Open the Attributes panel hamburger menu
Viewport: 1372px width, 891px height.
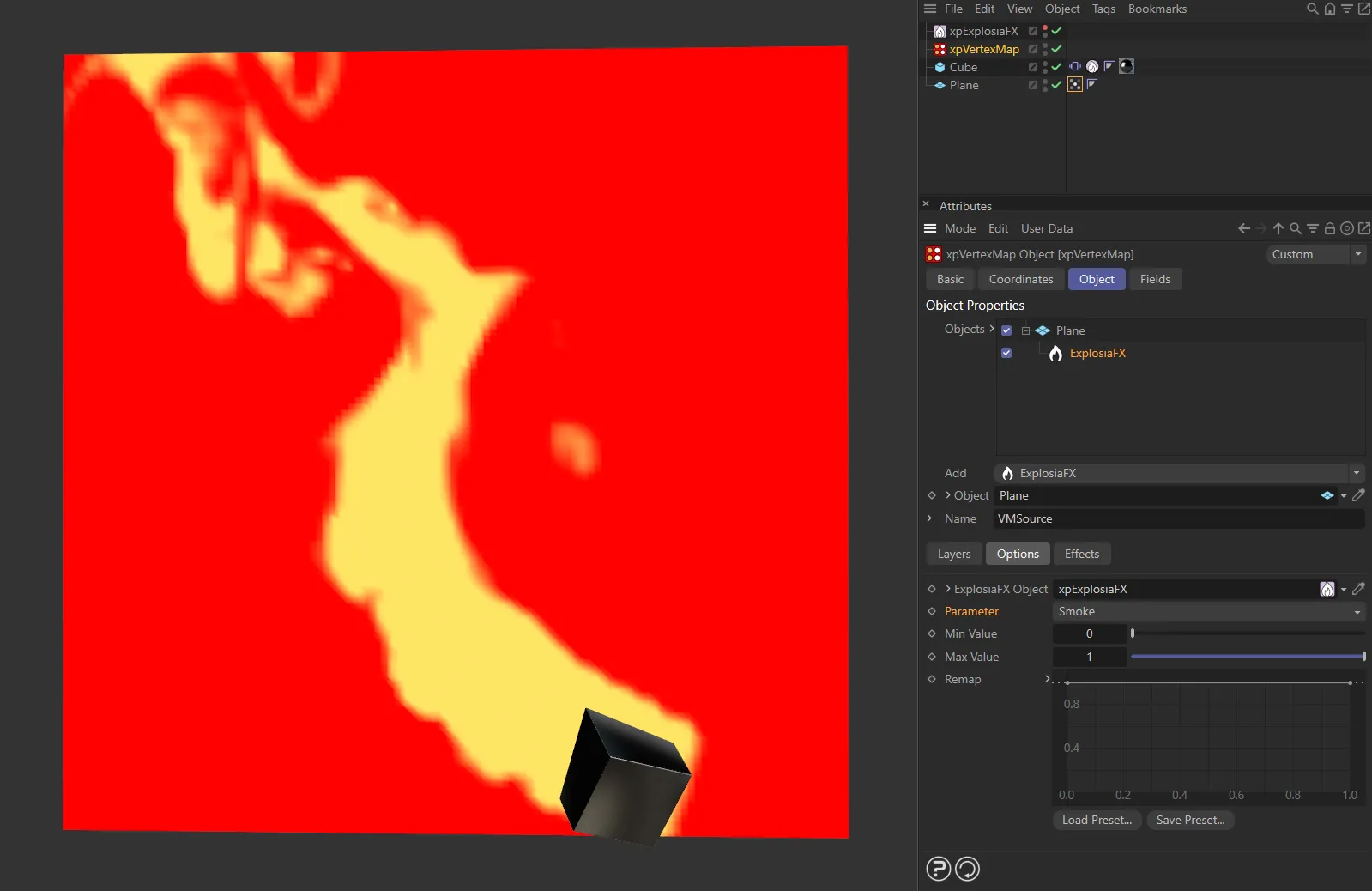point(930,228)
